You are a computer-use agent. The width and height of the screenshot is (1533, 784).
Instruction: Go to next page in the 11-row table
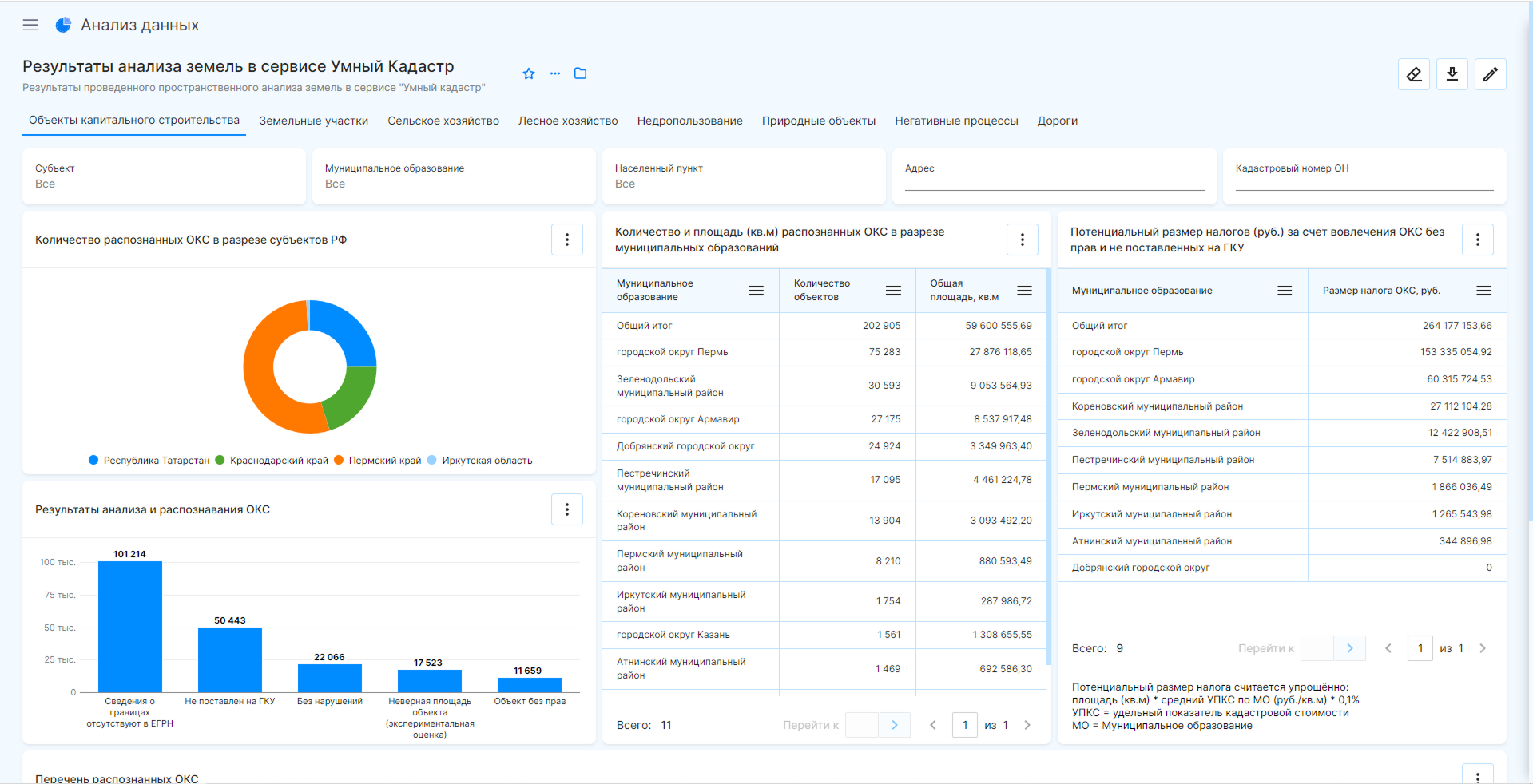[1027, 725]
